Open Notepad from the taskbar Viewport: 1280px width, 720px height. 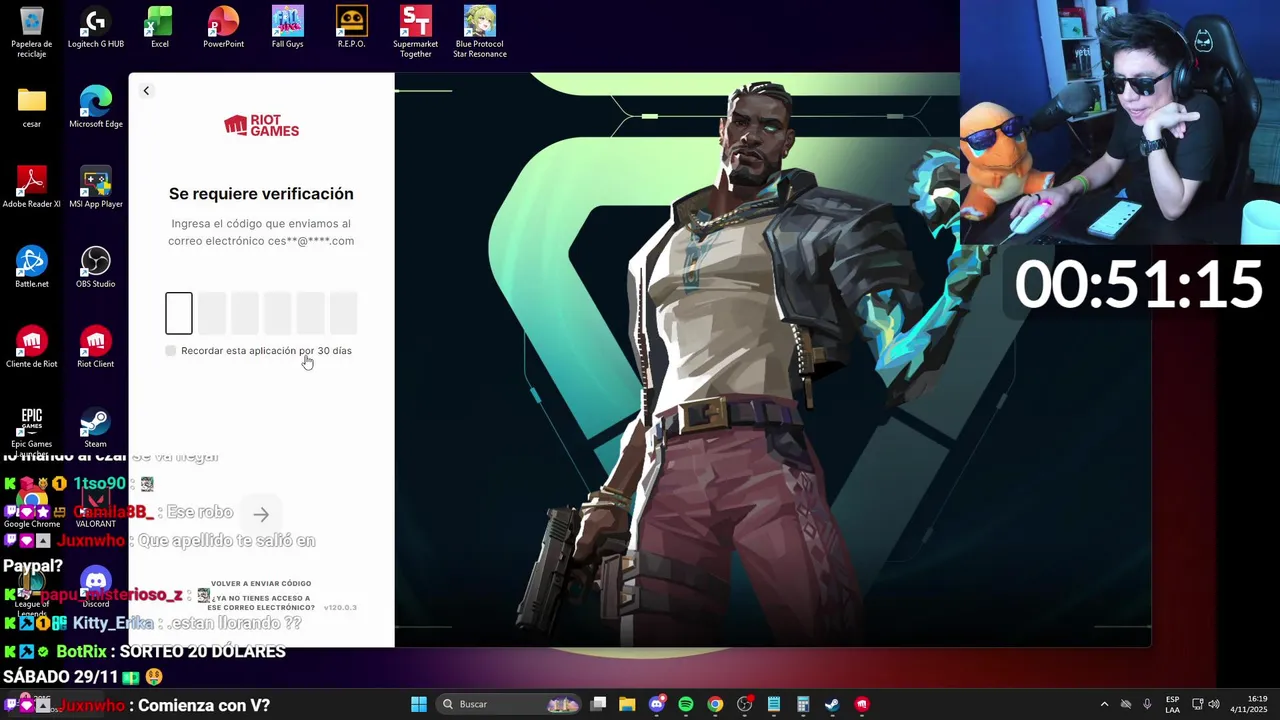pyautogui.click(x=774, y=704)
